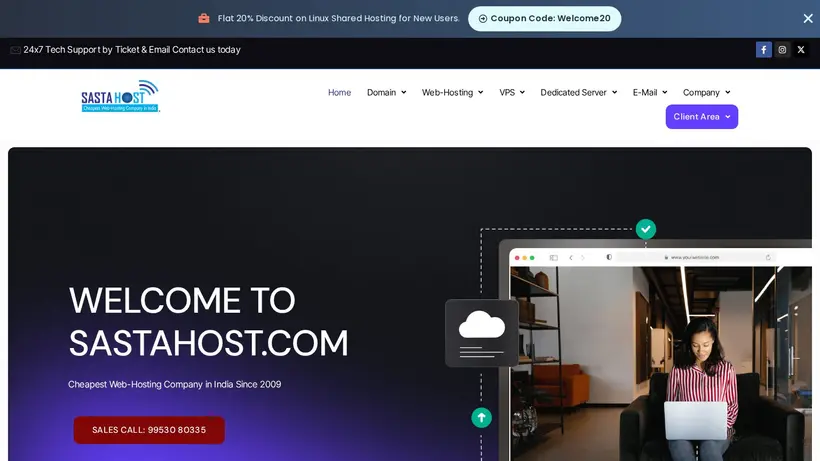The height and width of the screenshot is (461, 820).
Task: Open SastaHost Facebook page icon
Action: 764,50
